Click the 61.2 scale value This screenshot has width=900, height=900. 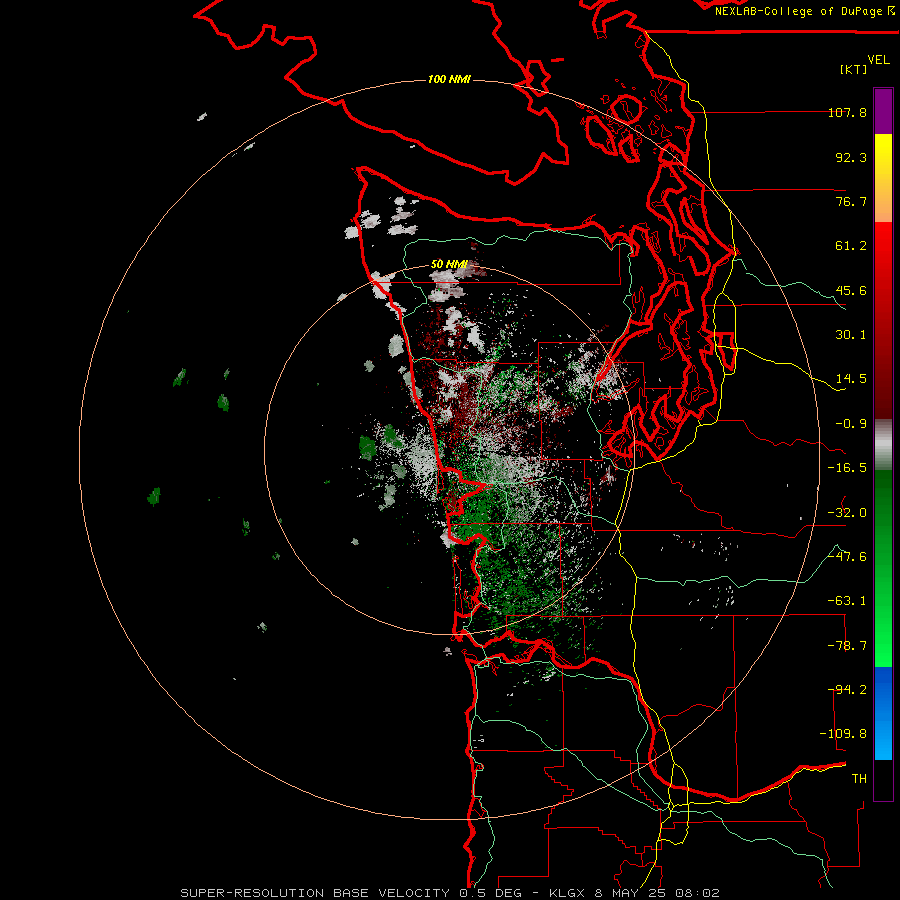pos(851,246)
